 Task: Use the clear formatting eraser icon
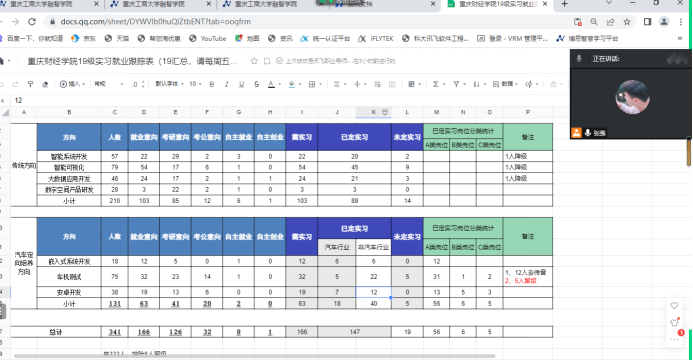tap(45, 84)
